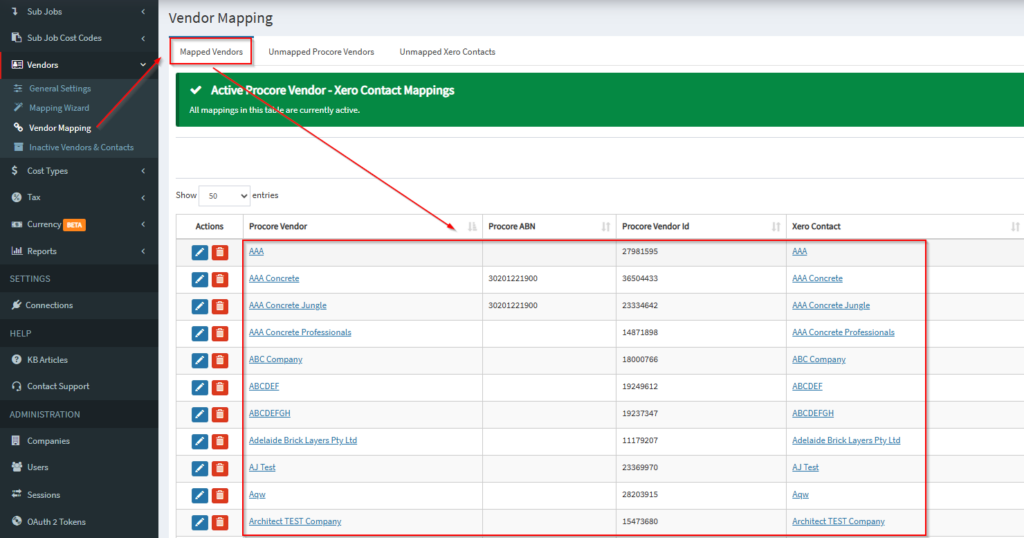
Task: Open ABC Company Xero contact link
Action: [x=818, y=359]
